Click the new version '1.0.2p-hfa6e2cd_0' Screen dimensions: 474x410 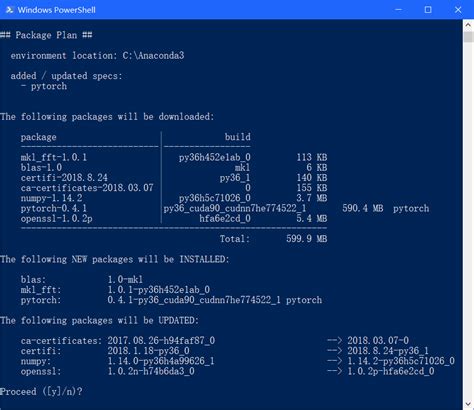click(391, 371)
